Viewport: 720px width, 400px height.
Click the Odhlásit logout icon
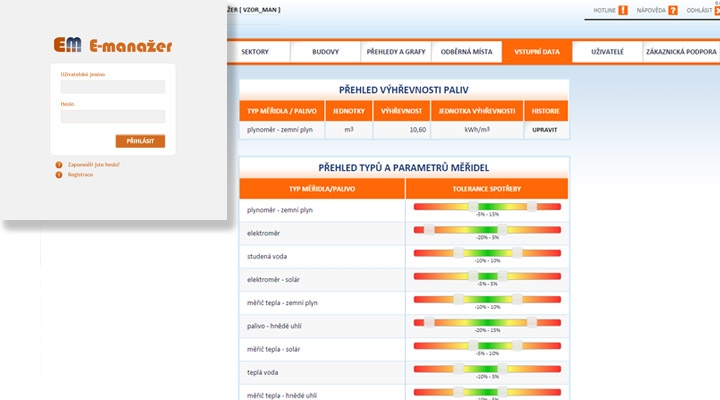[x=717, y=10]
